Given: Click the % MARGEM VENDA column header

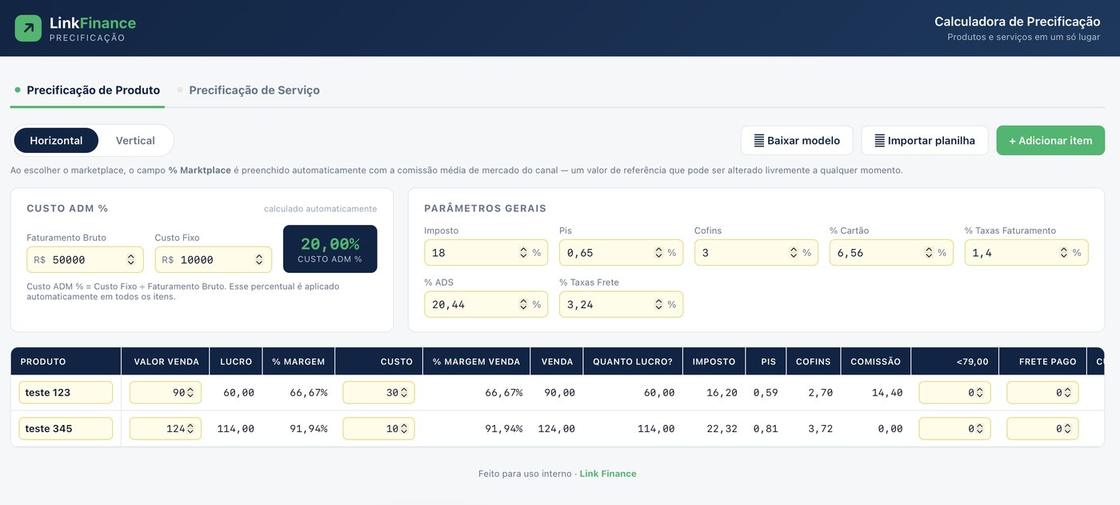Looking at the screenshot, I should [x=476, y=361].
